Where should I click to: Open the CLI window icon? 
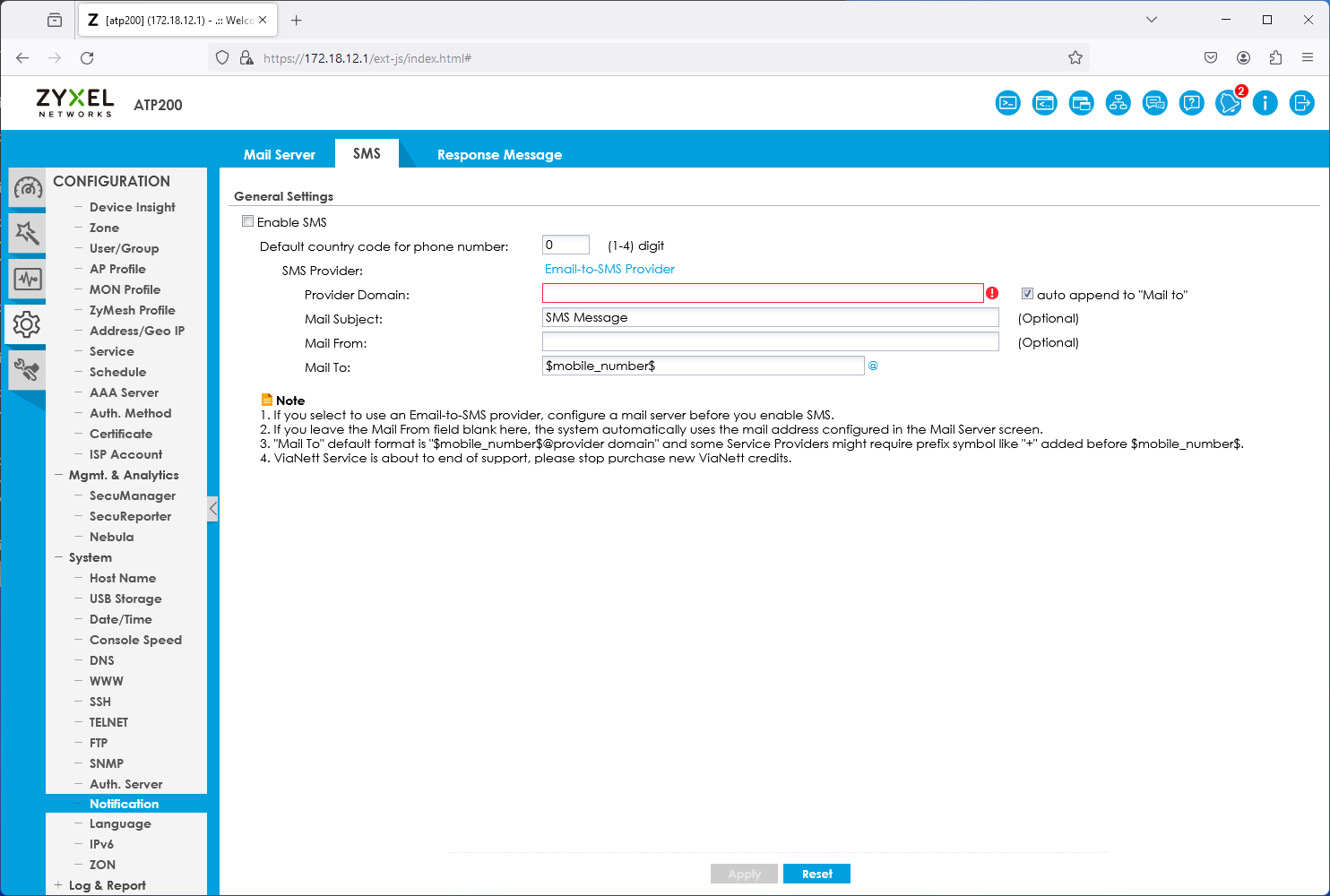[1045, 103]
